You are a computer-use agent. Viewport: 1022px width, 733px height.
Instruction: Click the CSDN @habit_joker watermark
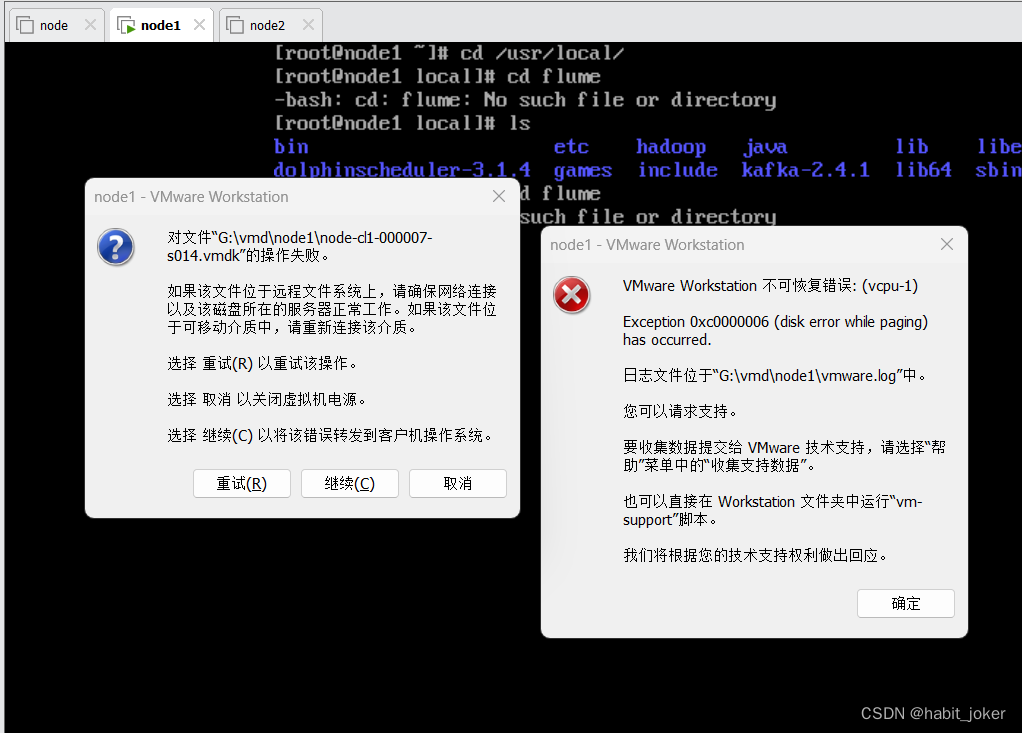933,713
